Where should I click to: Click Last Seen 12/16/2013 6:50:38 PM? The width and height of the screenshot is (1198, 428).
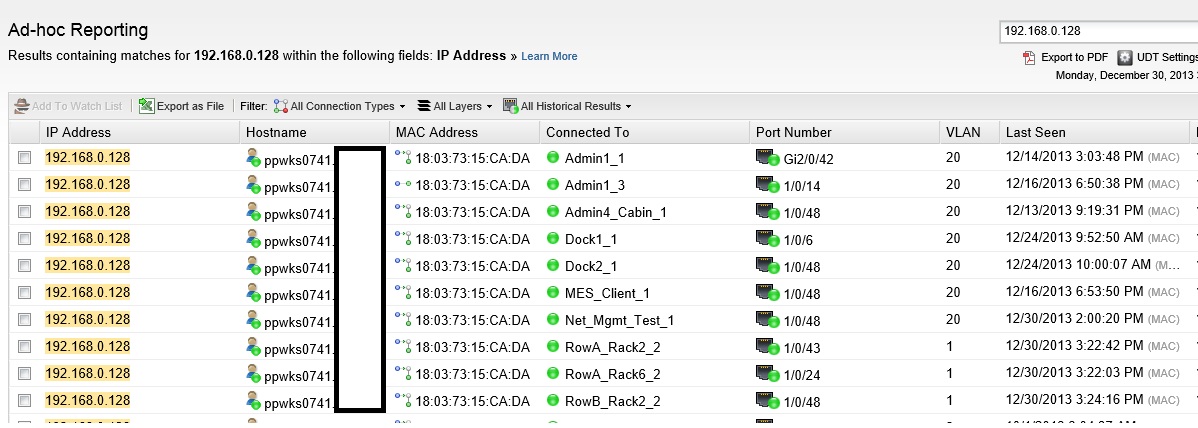(x=1074, y=185)
